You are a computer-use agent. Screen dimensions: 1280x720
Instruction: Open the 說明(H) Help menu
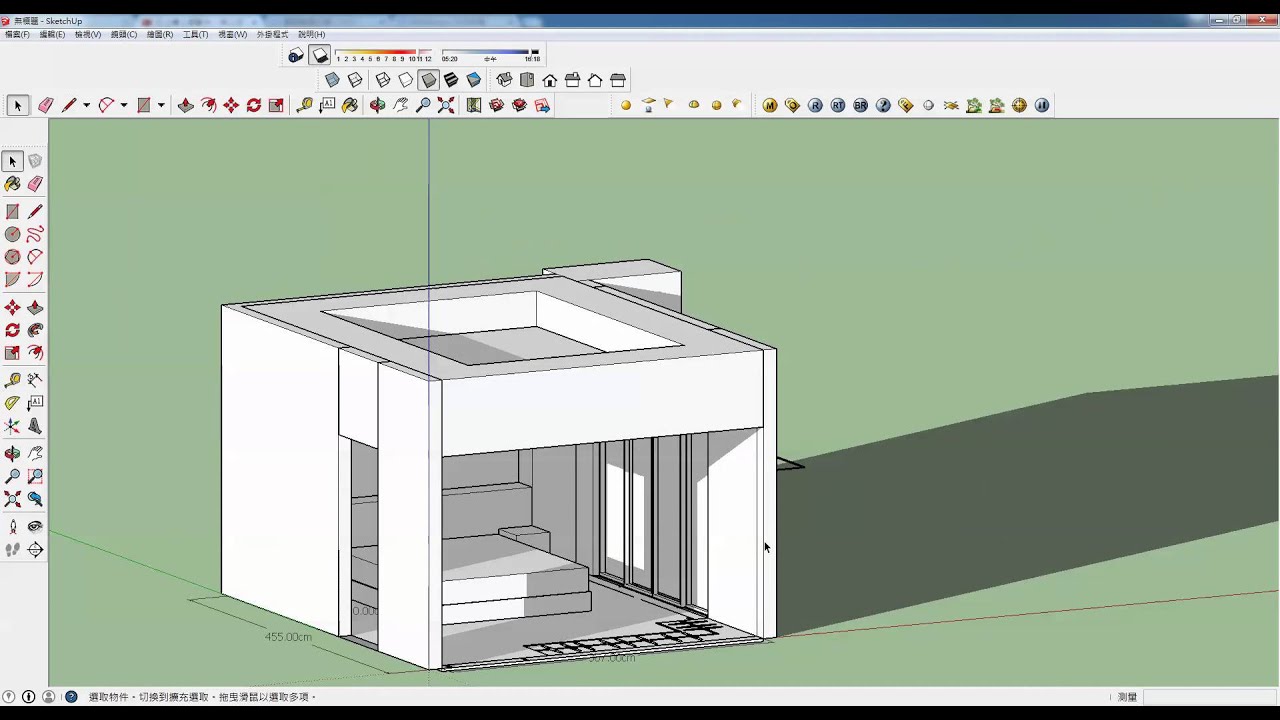[x=312, y=34]
